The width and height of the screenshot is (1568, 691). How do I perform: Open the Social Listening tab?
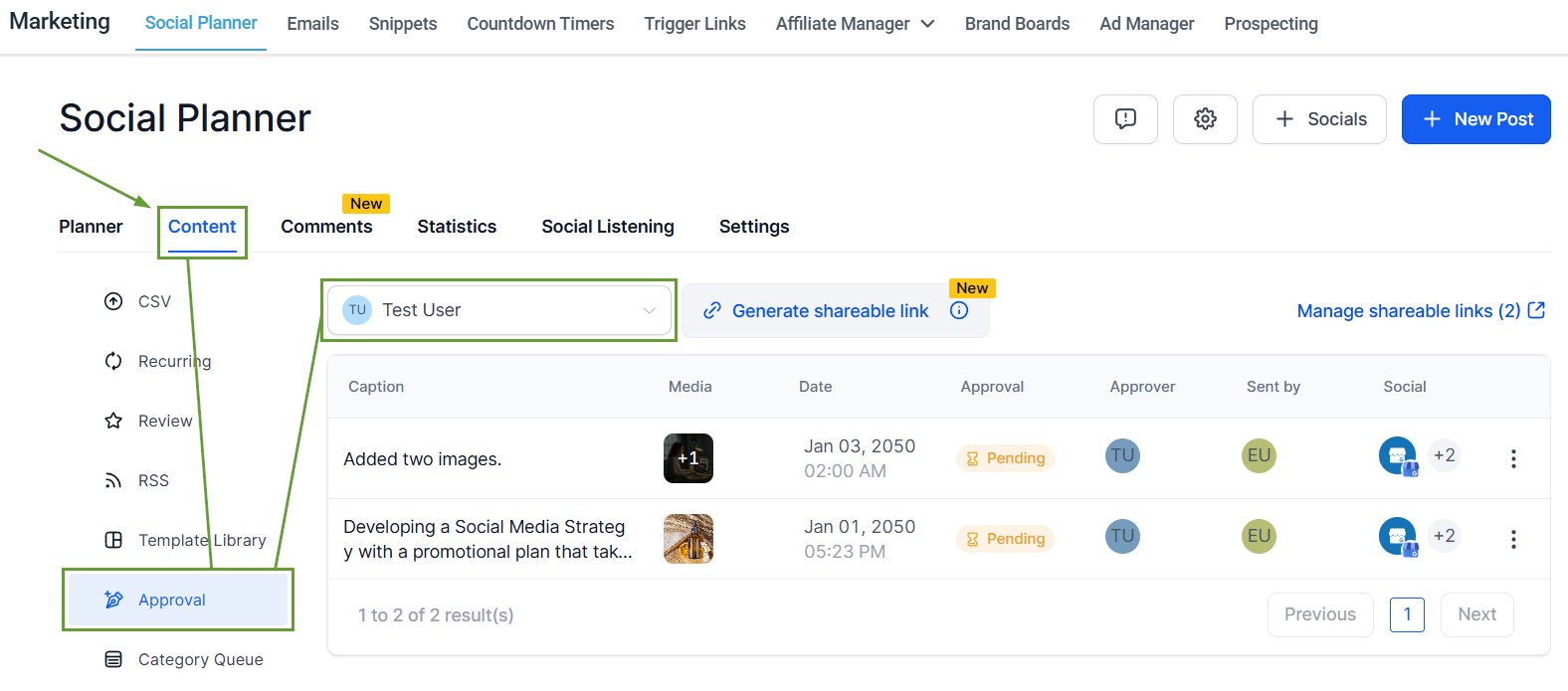tap(608, 227)
